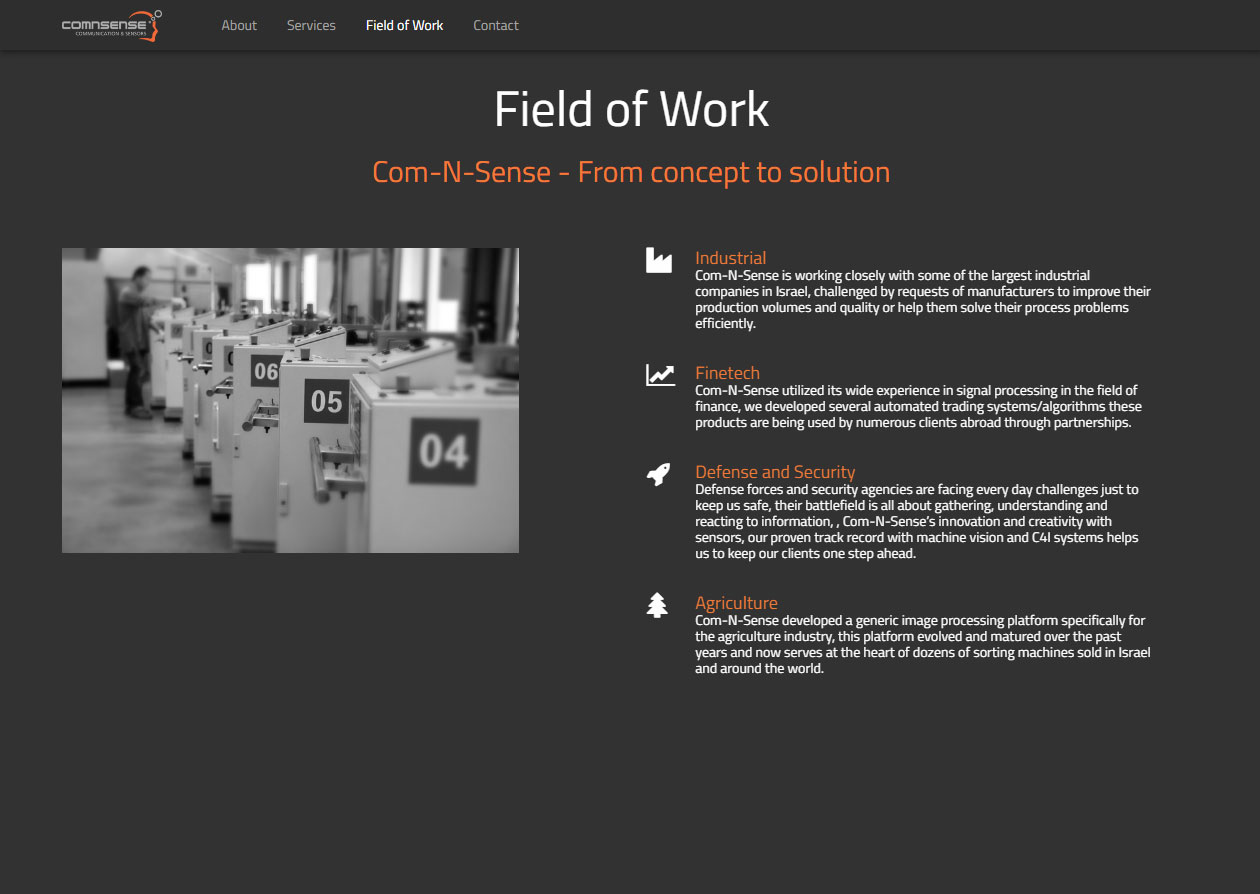Click the paragraph about largest industrial companies
Image resolution: width=1260 pixels, height=894 pixels.
coord(923,299)
